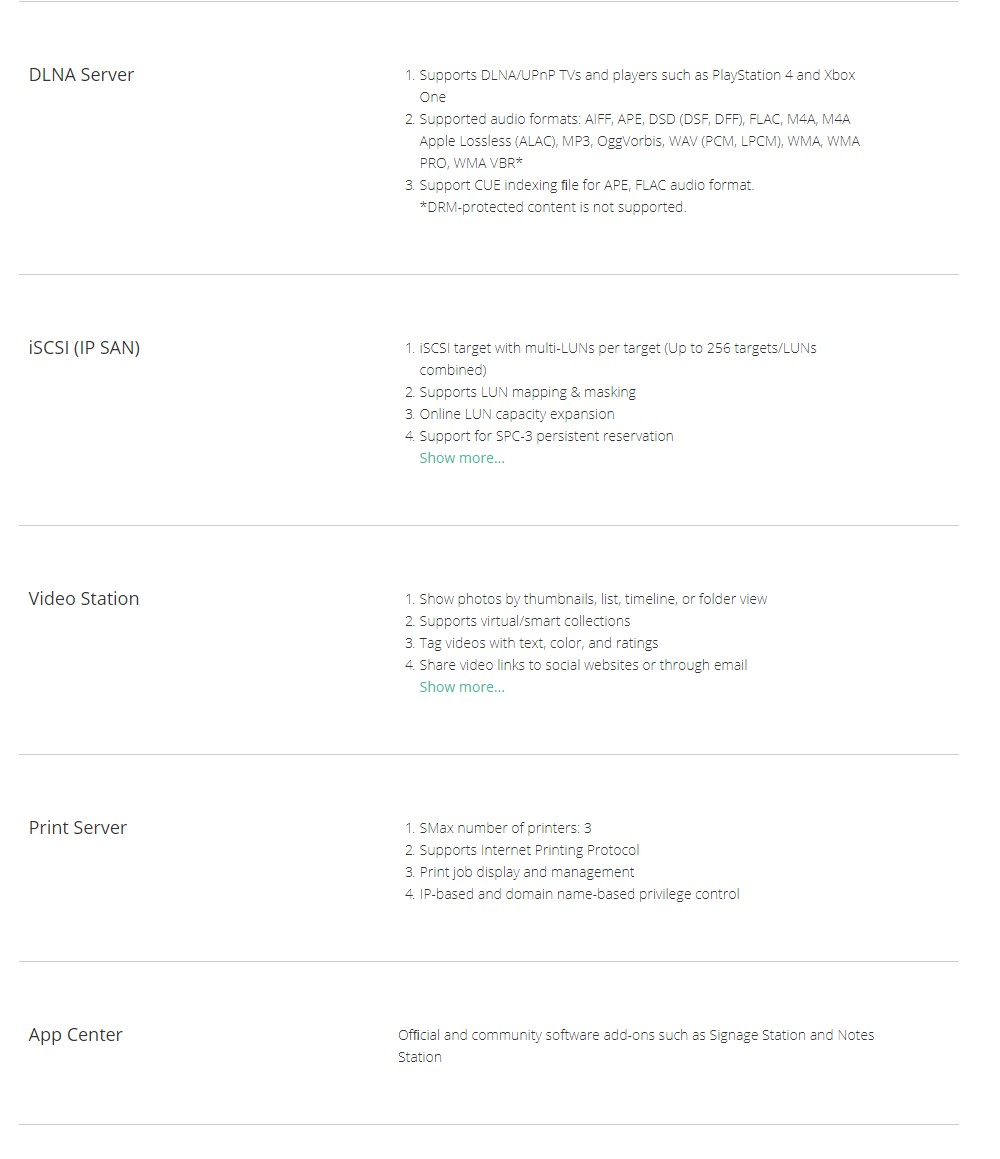Expand Video Station list with Show more

[461, 687]
